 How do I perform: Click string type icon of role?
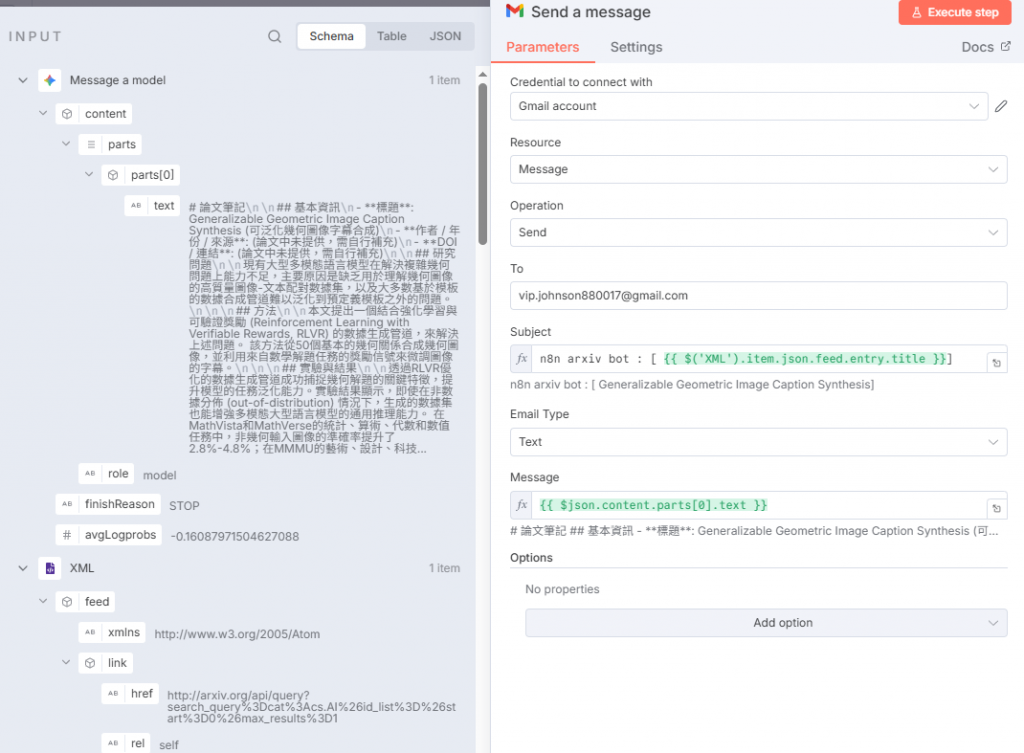90,473
